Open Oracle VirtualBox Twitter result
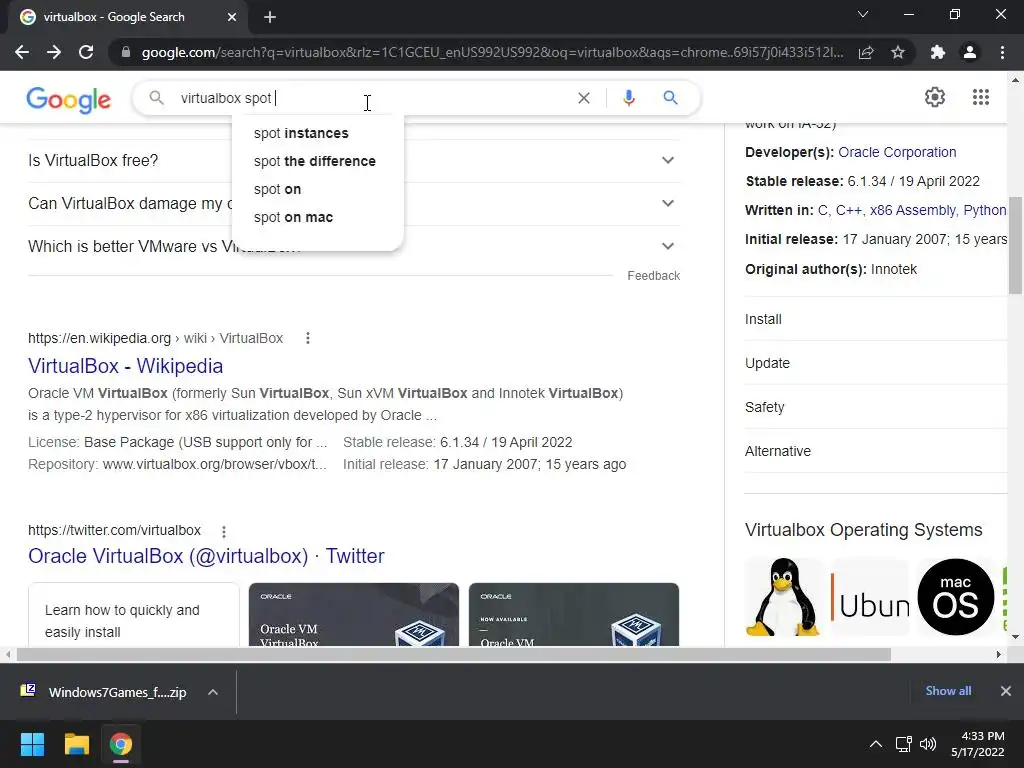Viewport: 1024px width, 768px height. tap(206, 556)
